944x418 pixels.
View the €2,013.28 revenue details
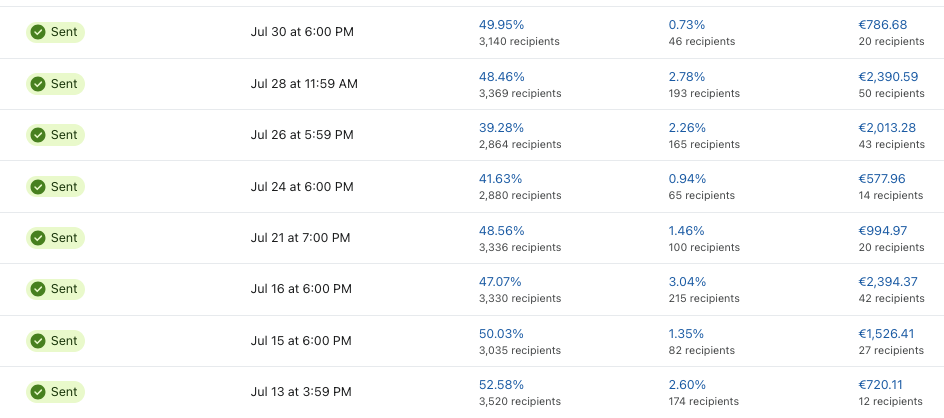pos(887,127)
